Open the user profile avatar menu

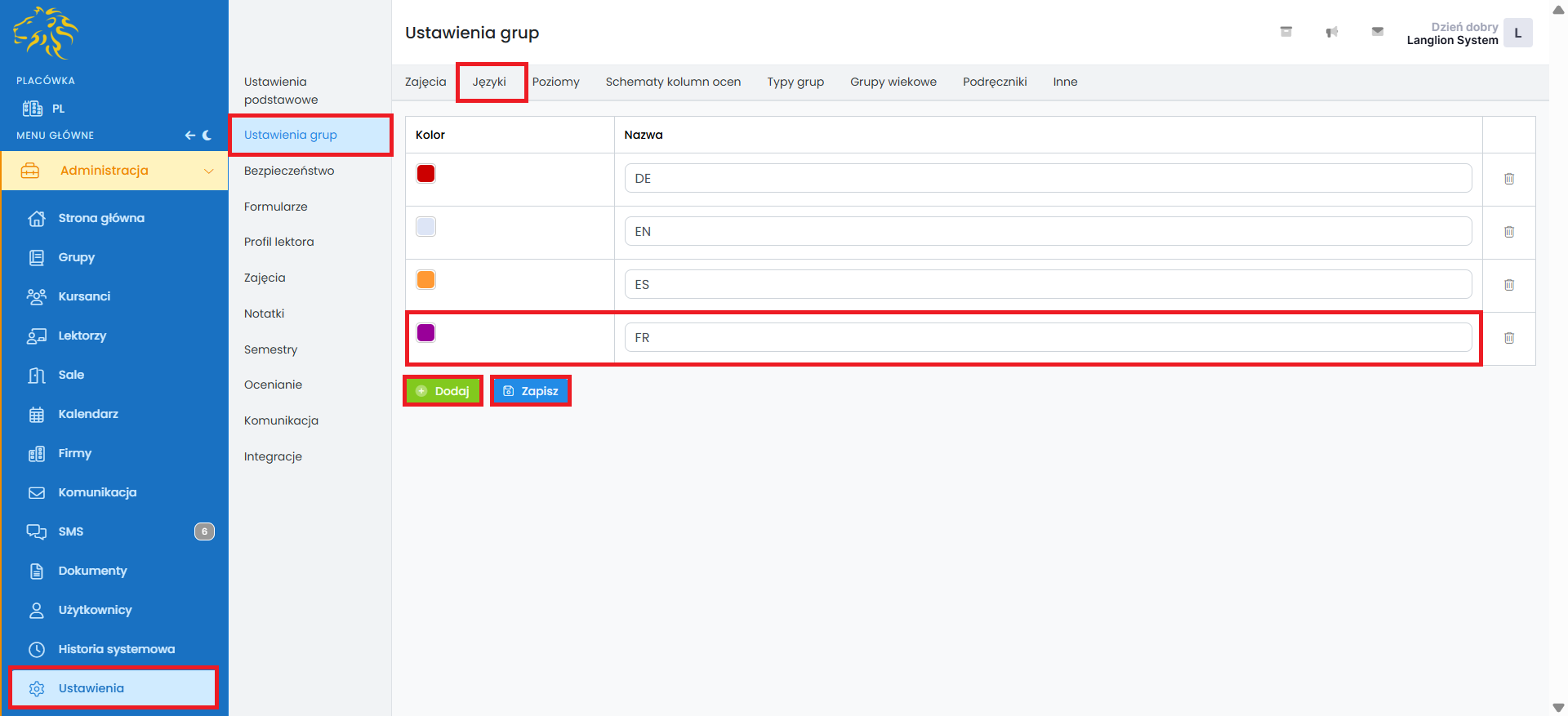[1517, 33]
